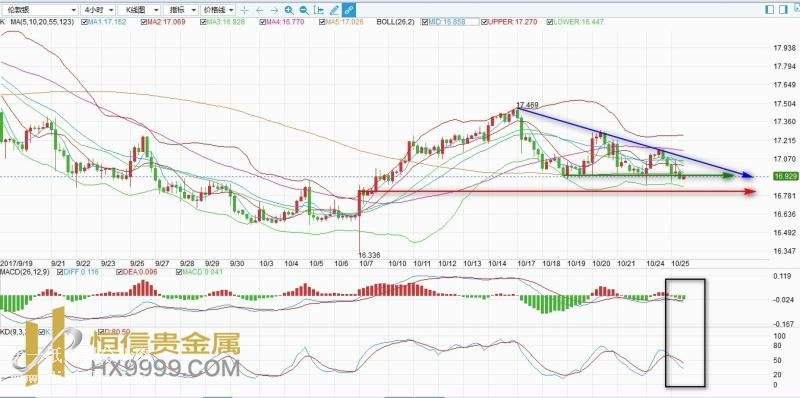Click the 17.938 price axis label
This screenshot has width=800, height=398.
pyautogui.click(x=785, y=48)
